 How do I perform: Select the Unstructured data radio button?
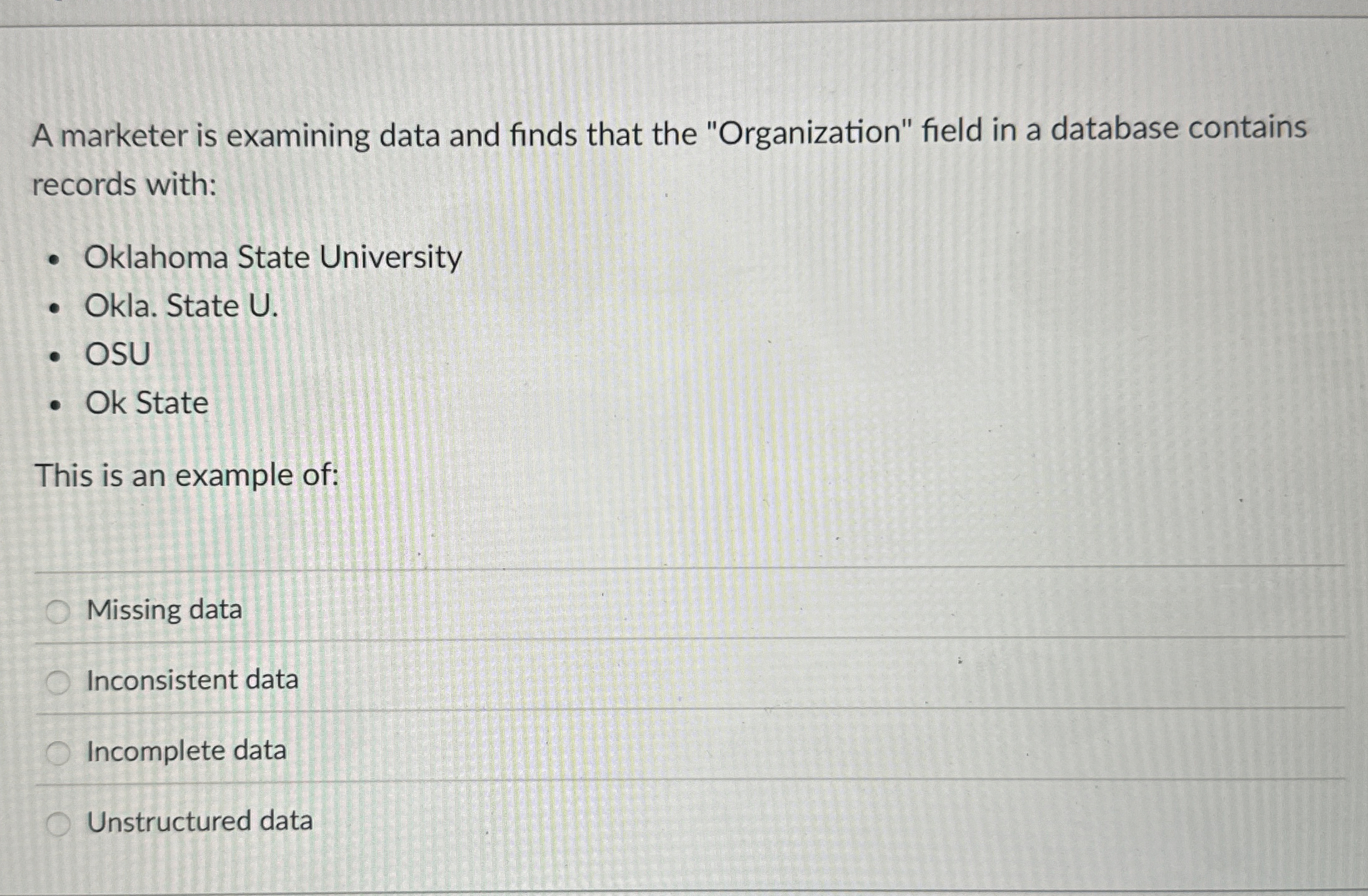[58, 822]
